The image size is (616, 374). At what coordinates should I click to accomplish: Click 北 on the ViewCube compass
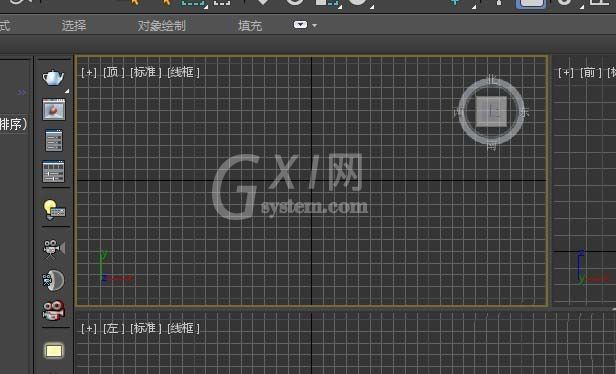pyautogui.click(x=492, y=79)
